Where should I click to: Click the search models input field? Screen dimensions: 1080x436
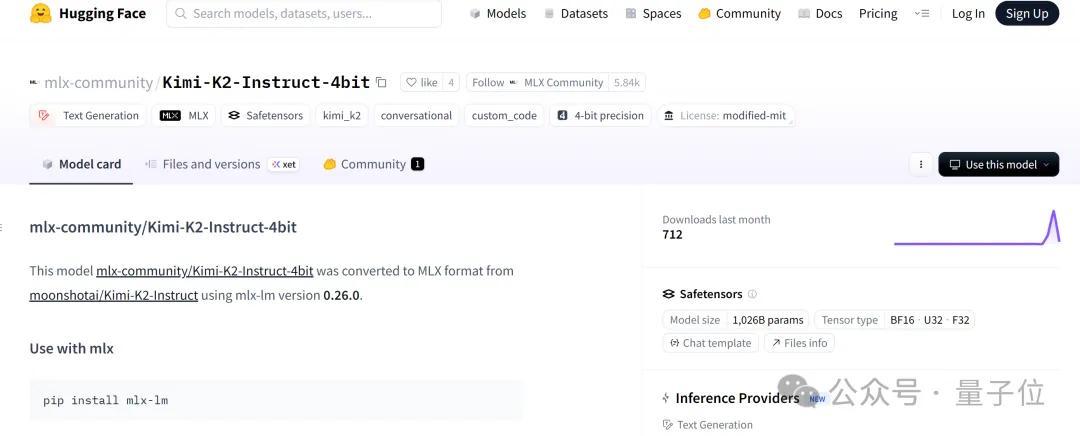pos(304,14)
